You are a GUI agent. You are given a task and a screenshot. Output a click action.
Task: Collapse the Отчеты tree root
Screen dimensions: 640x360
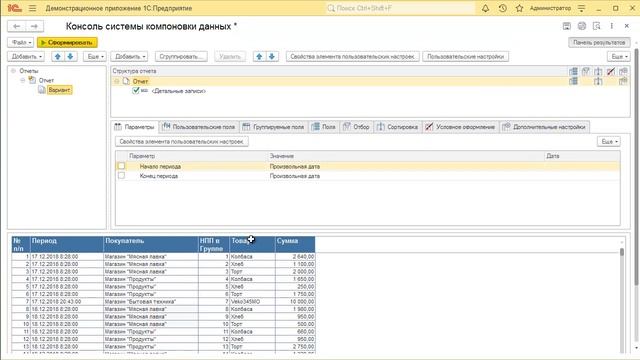pyautogui.click(x=13, y=71)
